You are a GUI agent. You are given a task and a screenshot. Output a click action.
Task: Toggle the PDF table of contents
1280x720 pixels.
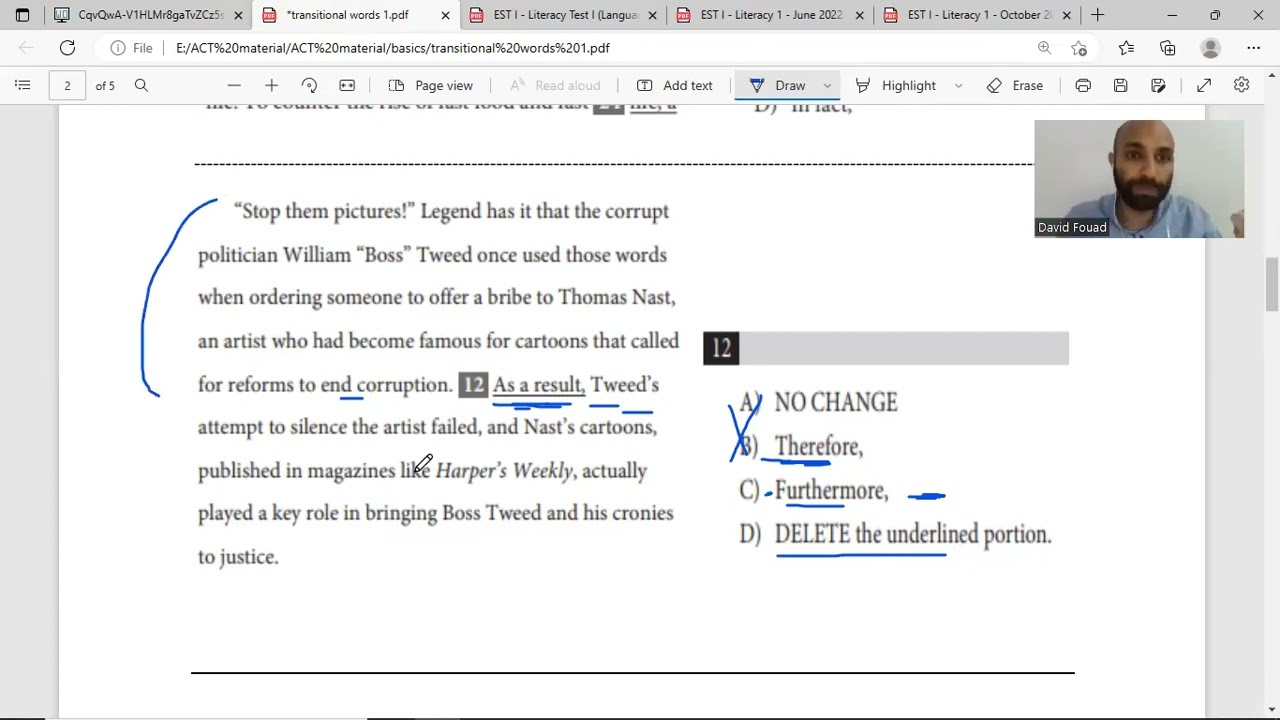click(x=22, y=86)
